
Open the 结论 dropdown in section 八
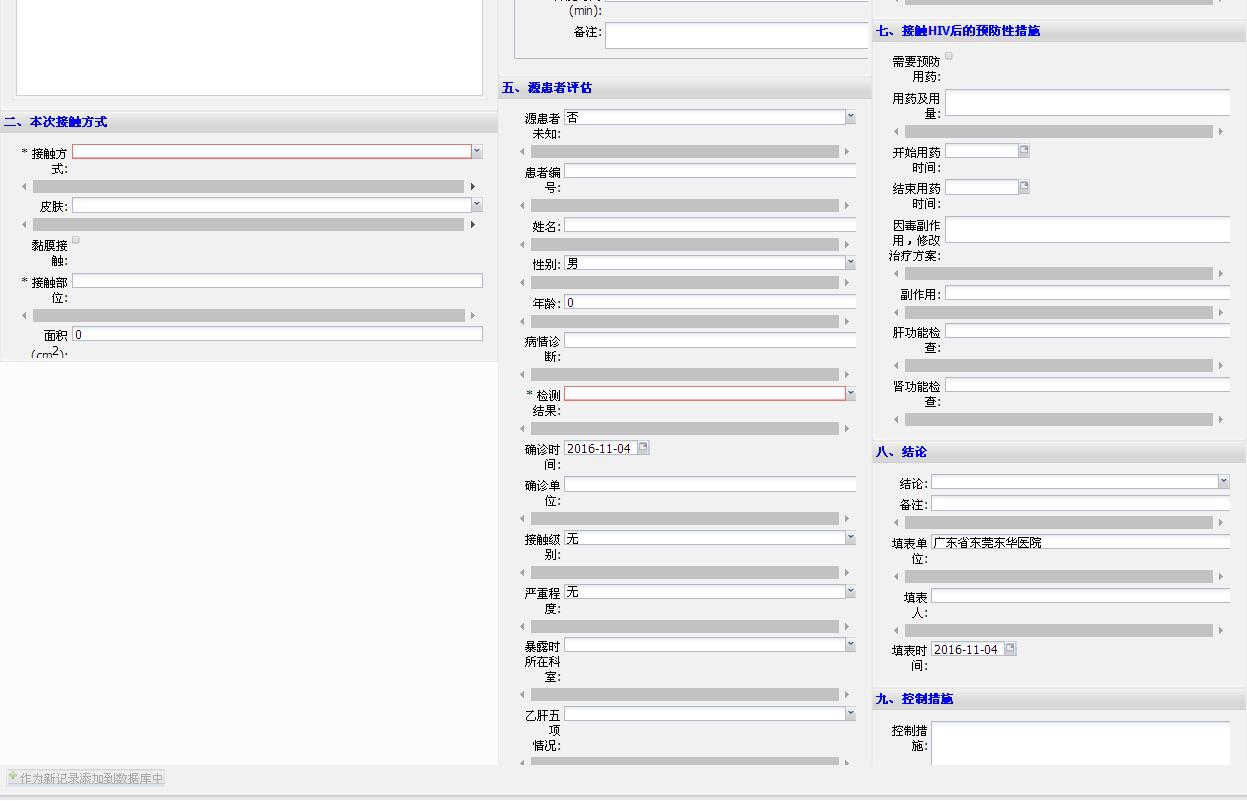1224,482
